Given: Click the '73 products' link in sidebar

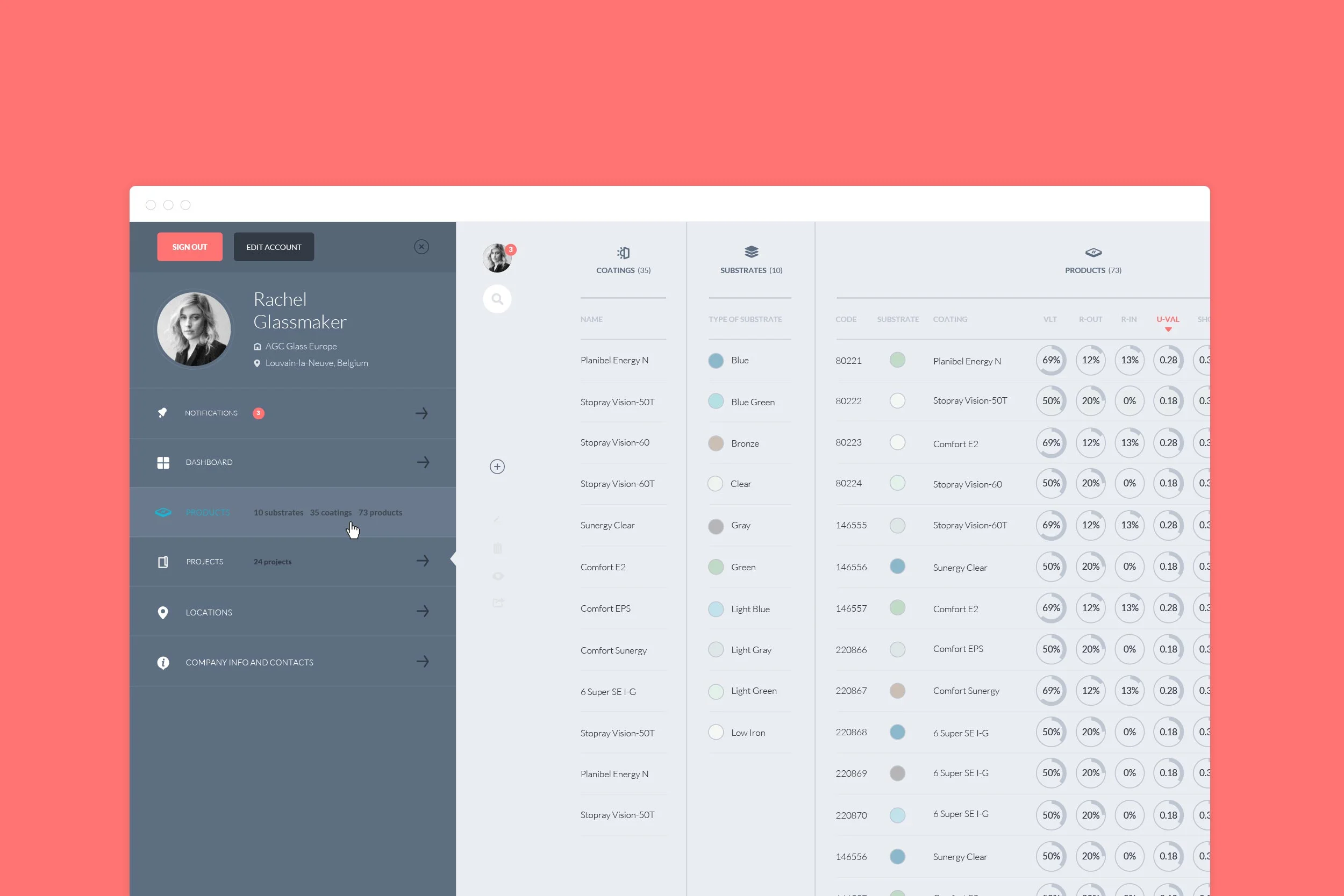Looking at the screenshot, I should tap(381, 513).
